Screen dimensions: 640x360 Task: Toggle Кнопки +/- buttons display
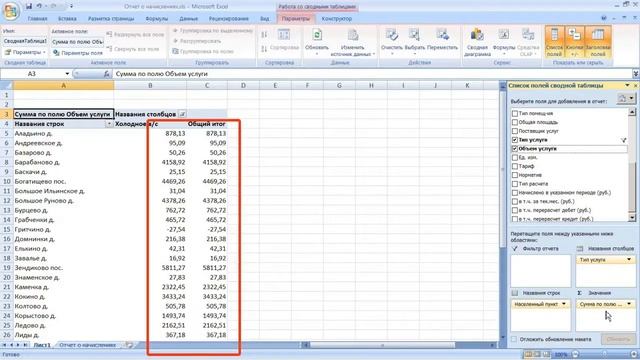(x=574, y=42)
